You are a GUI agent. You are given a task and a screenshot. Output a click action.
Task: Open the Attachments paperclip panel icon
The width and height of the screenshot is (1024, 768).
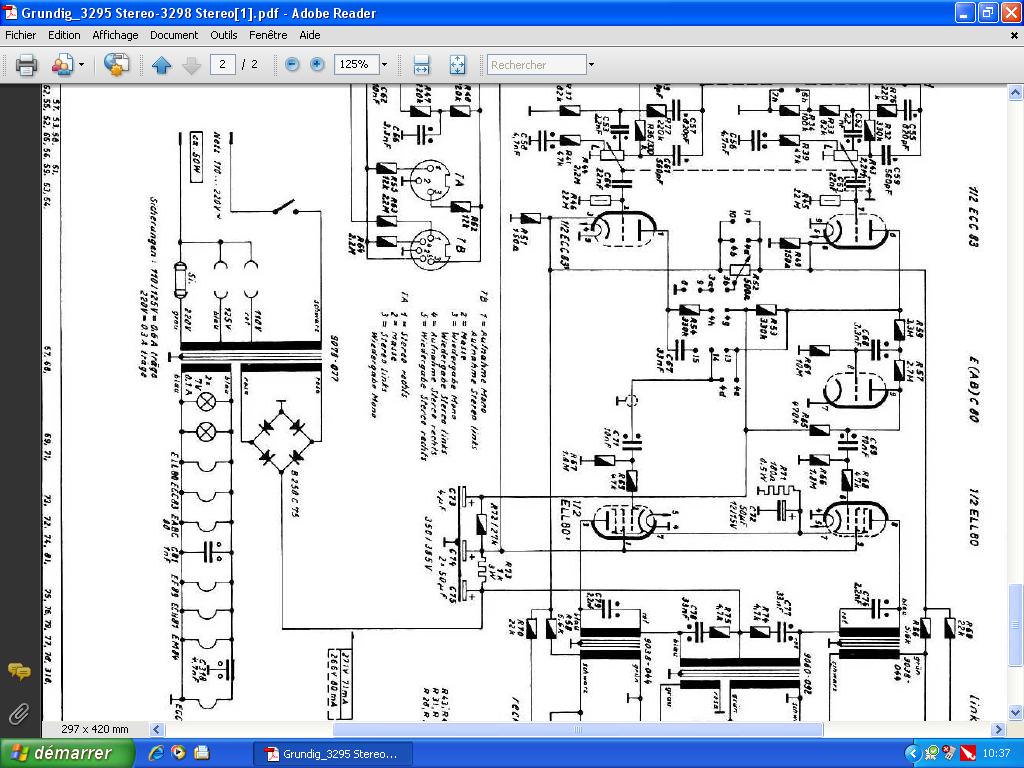(19, 713)
